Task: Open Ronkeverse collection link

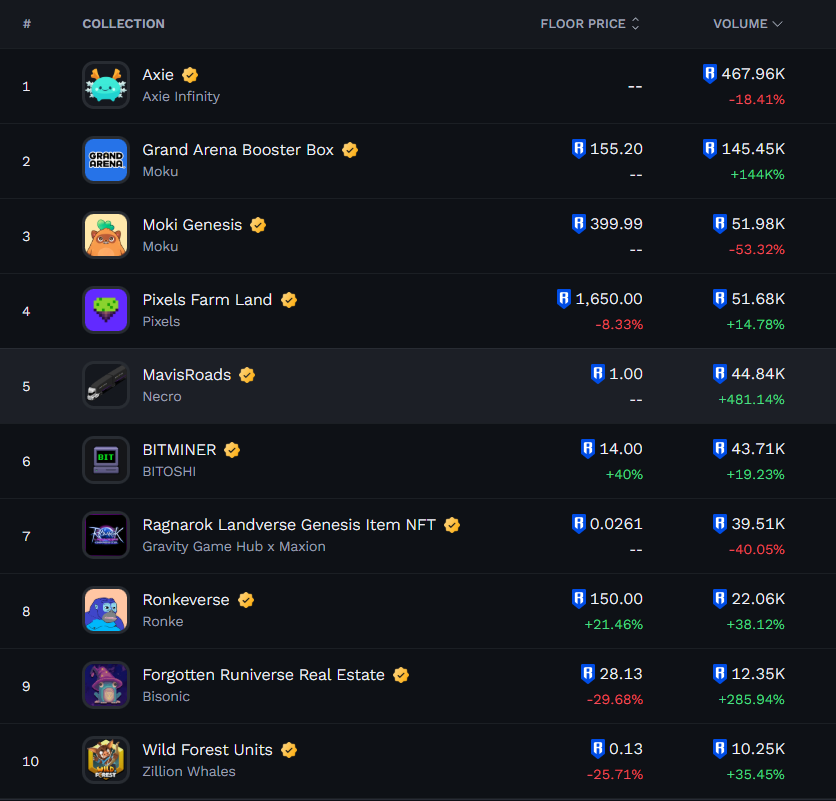Action: (186, 600)
